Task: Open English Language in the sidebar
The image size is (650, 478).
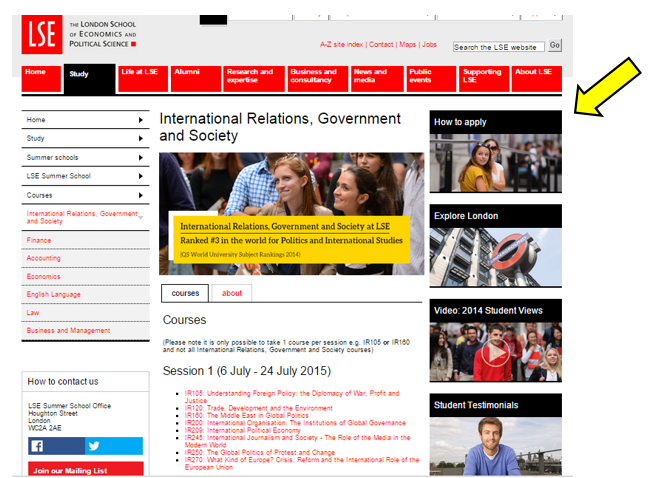Action: 53,294
